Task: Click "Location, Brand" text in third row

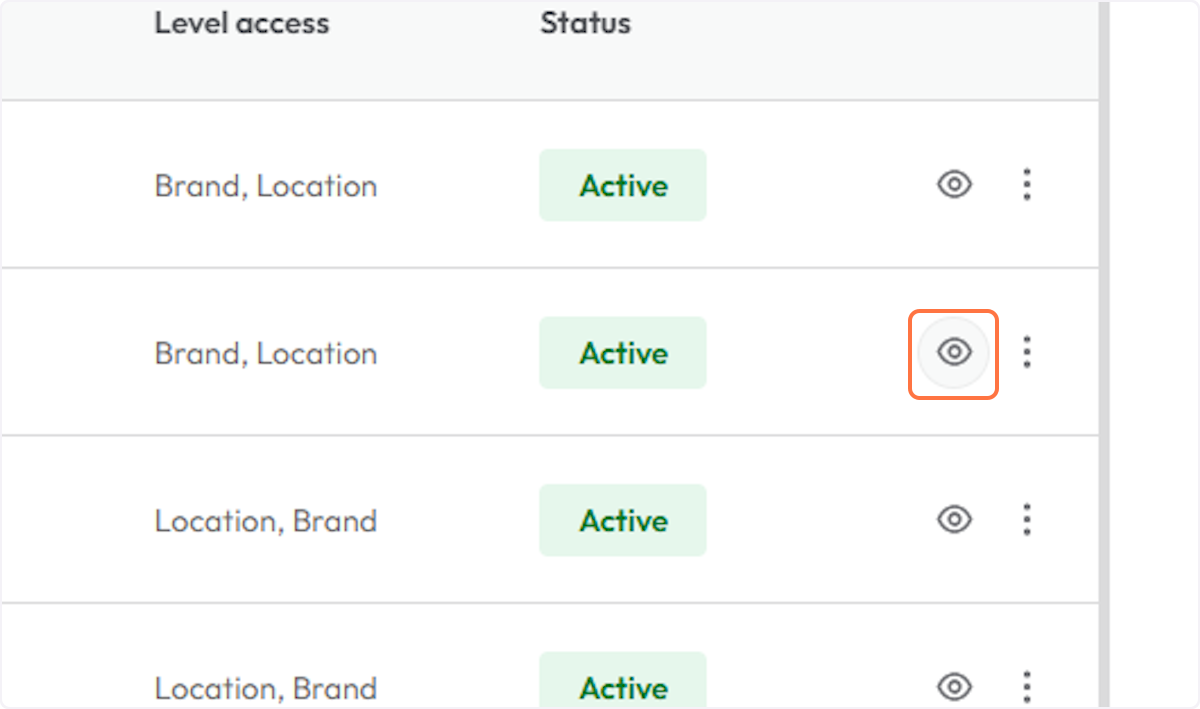Action: pyautogui.click(x=265, y=521)
